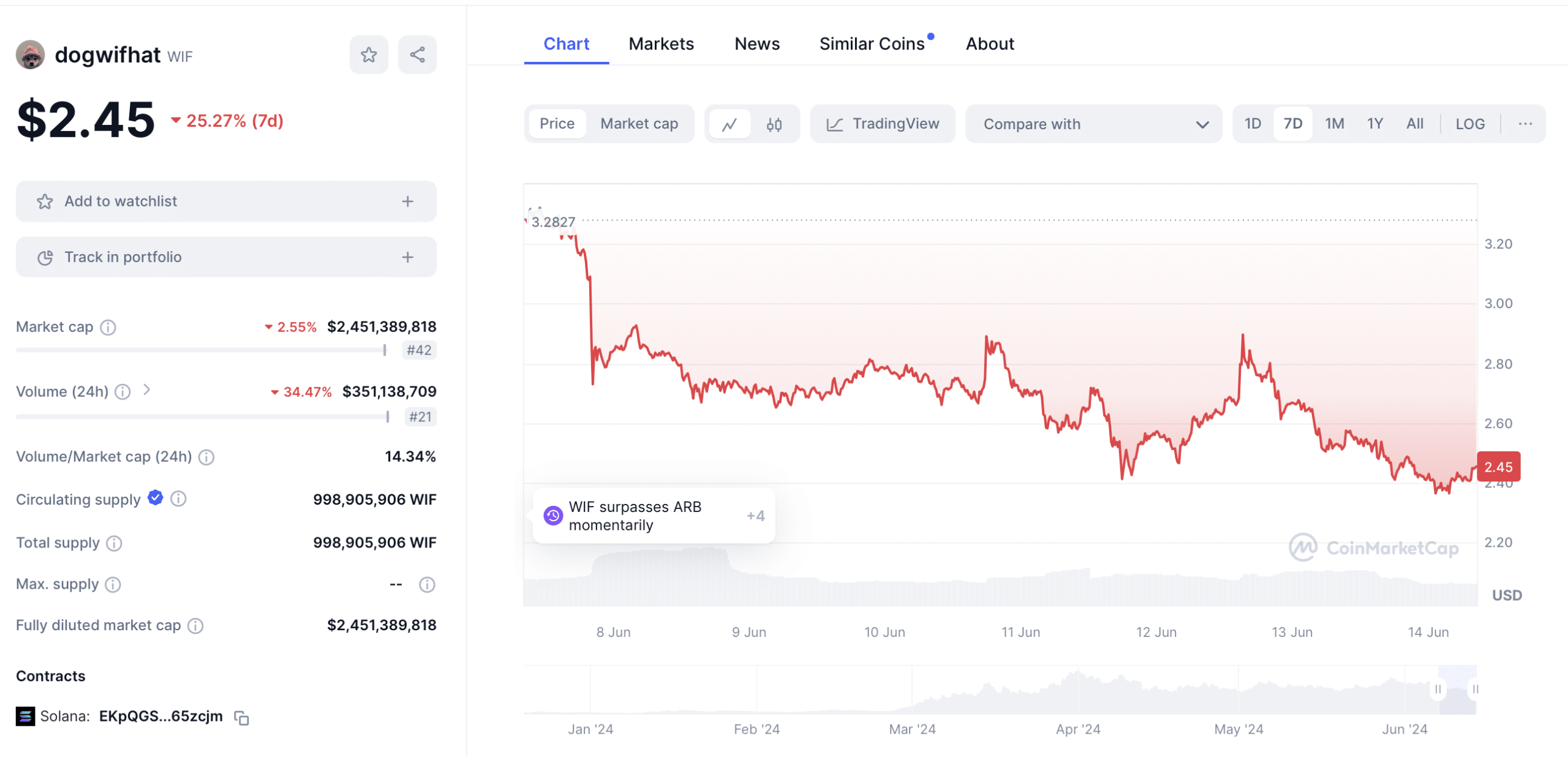This screenshot has width=1568, height=757.
Task: Switch to the Chart tab
Action: [x=567, y=44]
